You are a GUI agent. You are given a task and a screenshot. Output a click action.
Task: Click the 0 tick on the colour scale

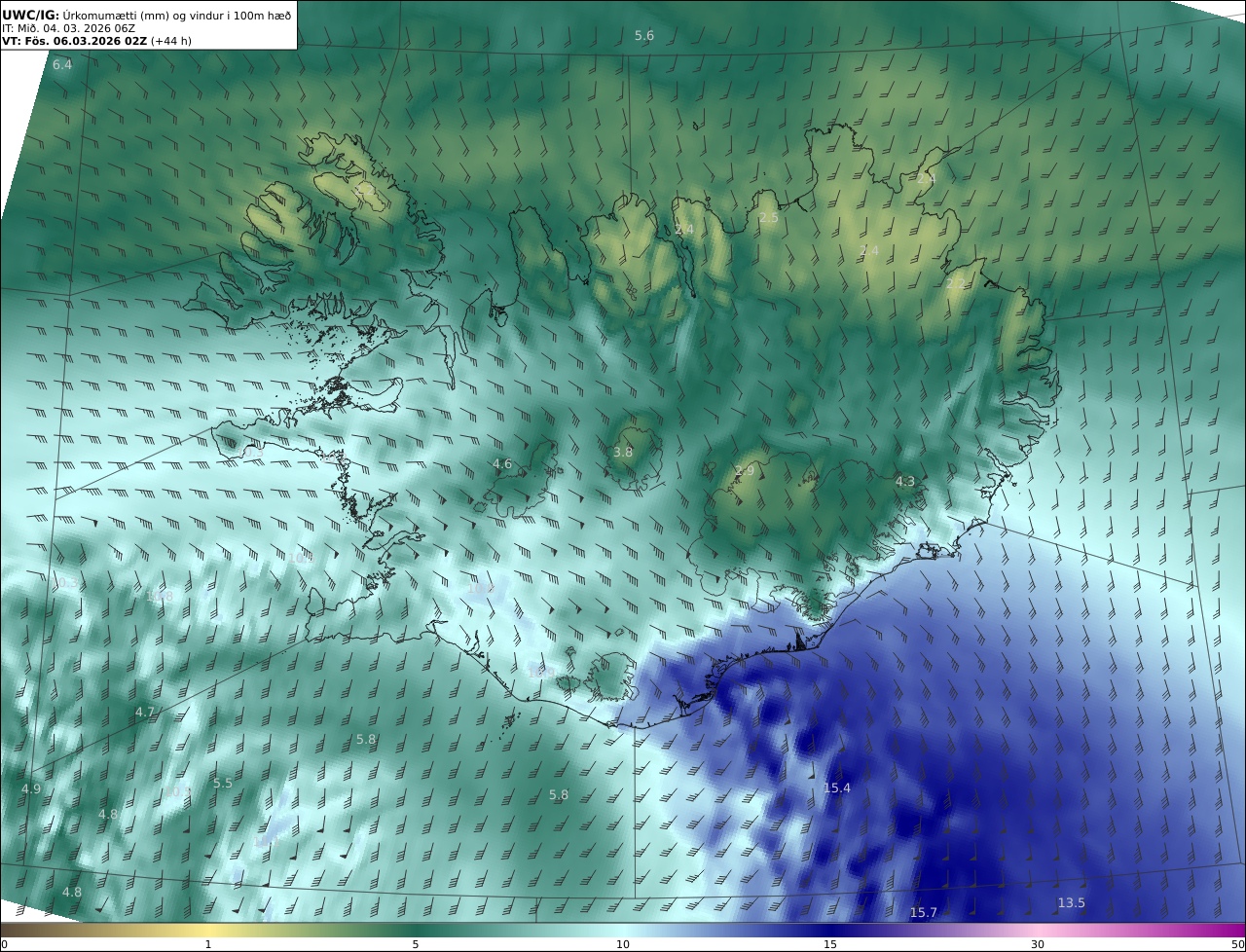point(4,944)
